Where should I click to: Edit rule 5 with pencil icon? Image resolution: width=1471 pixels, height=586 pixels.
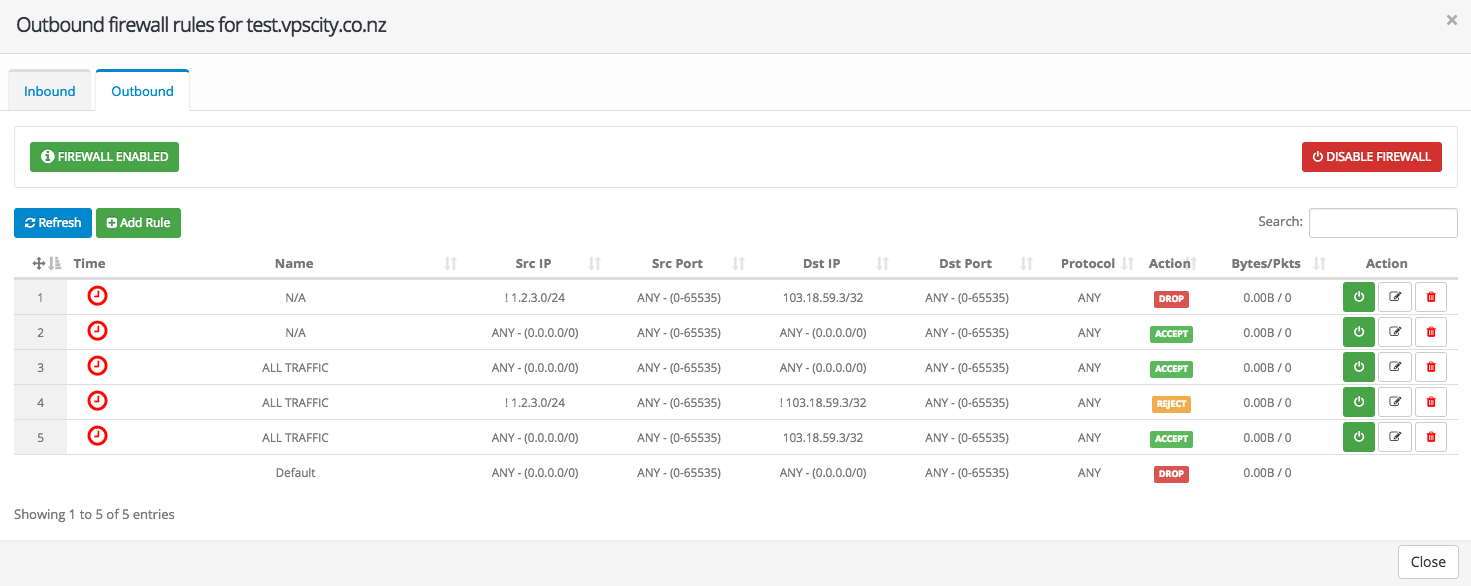click(1394, 437)
